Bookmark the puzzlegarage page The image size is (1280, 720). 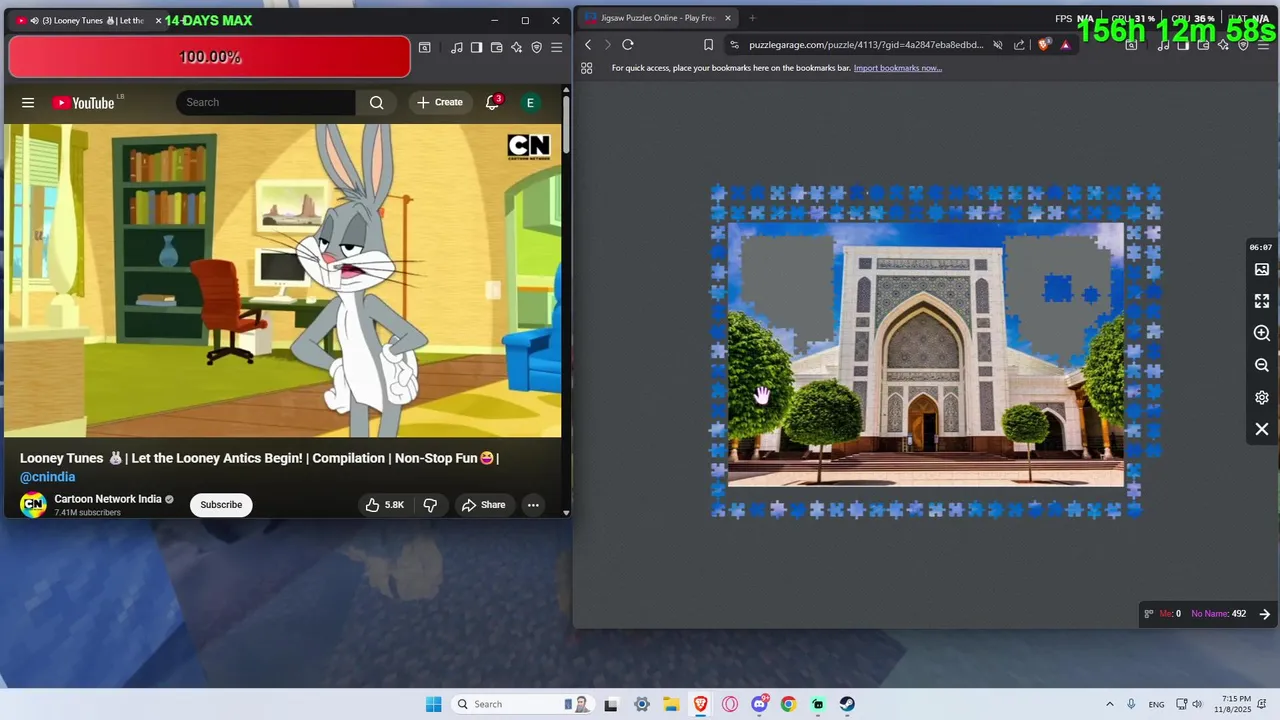click(708, 45)
